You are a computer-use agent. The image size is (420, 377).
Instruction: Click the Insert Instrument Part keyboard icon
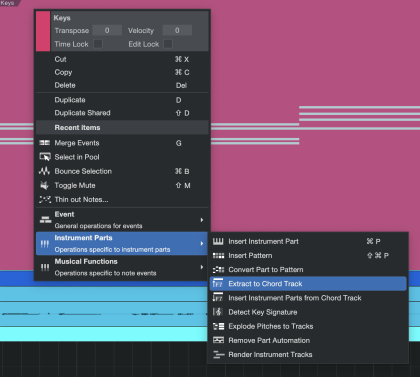218,241
